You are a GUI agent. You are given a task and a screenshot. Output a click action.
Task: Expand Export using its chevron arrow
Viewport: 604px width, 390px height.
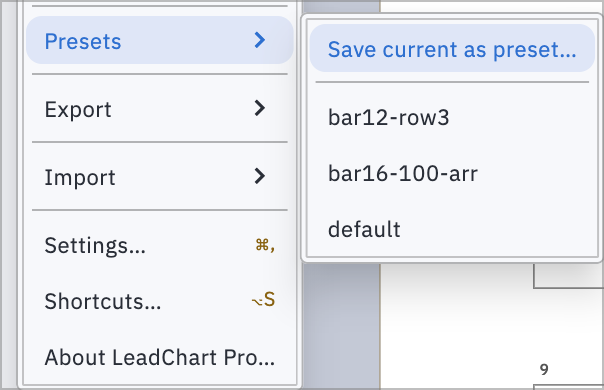pyautogui.click(x=260, y=108)
